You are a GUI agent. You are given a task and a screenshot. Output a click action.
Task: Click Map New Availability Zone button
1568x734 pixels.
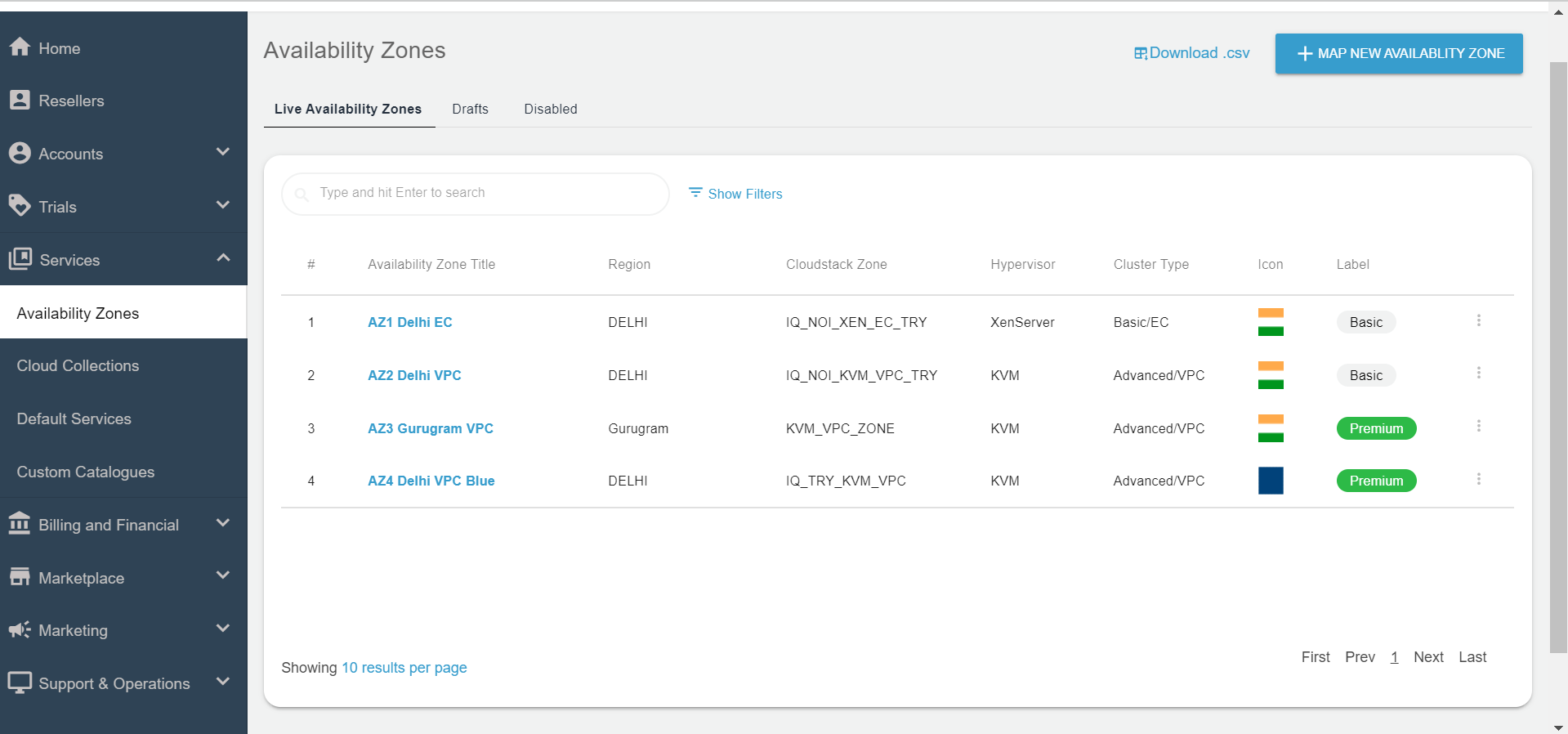point(1398,53)
